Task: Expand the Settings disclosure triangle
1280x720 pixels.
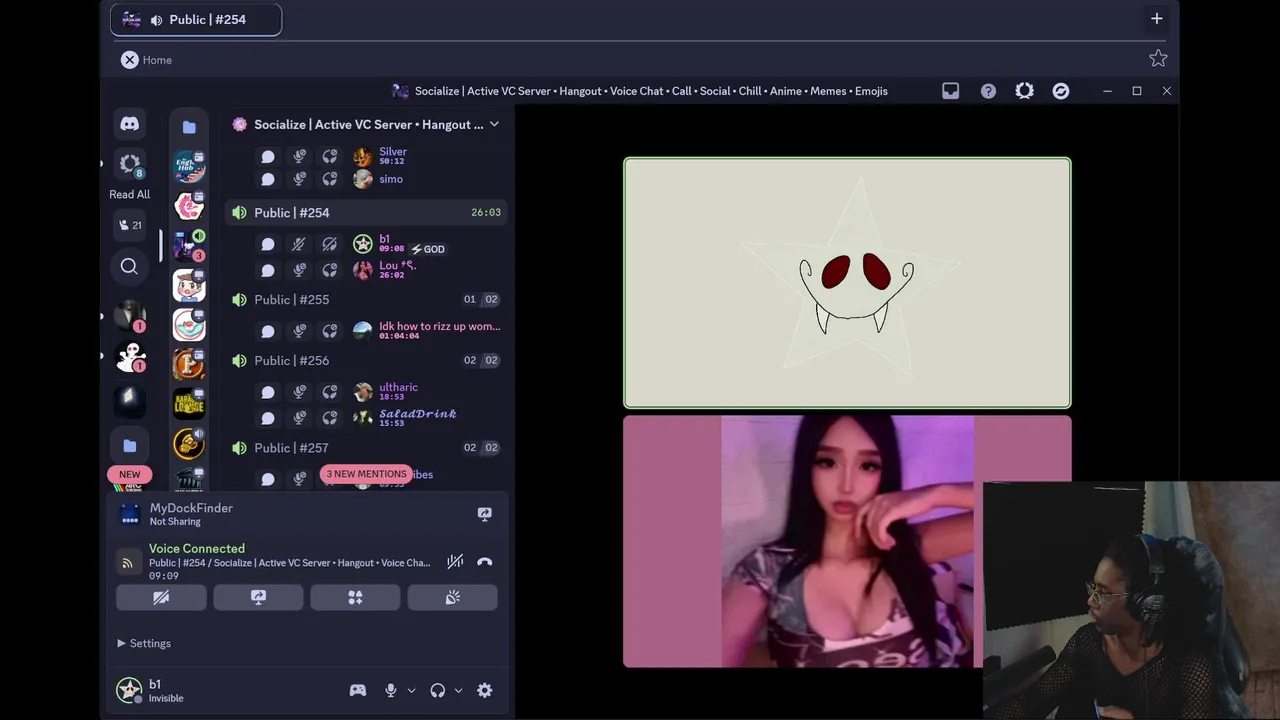Action: tap(121, 643)
